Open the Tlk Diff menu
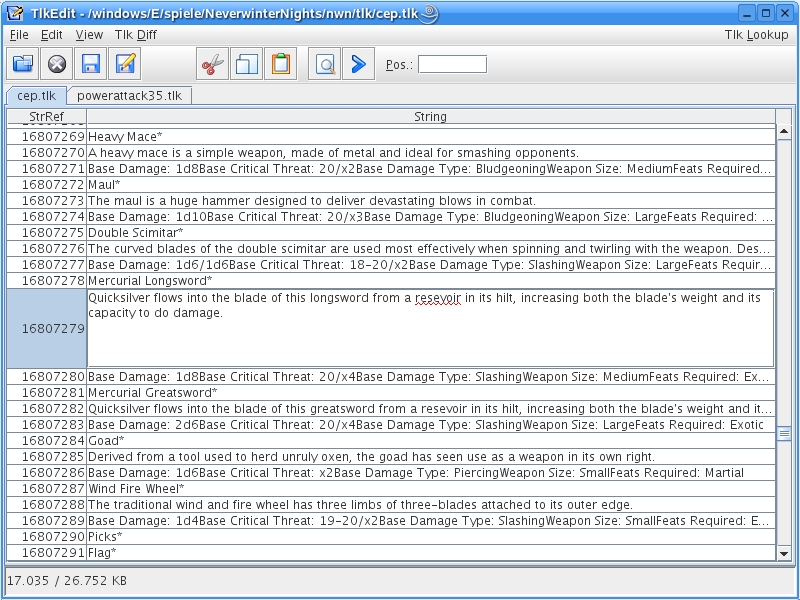The image size is (800, 600). (x=136, y=34)
